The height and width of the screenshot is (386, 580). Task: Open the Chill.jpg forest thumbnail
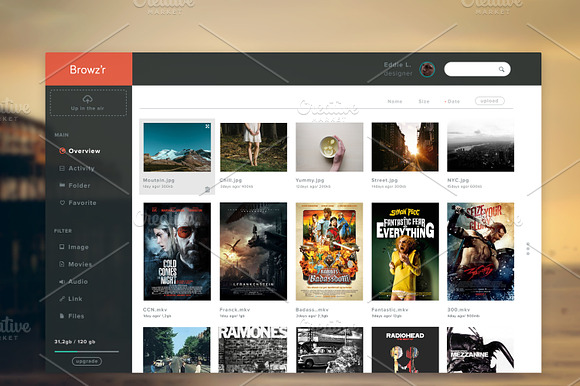point(253,147)
